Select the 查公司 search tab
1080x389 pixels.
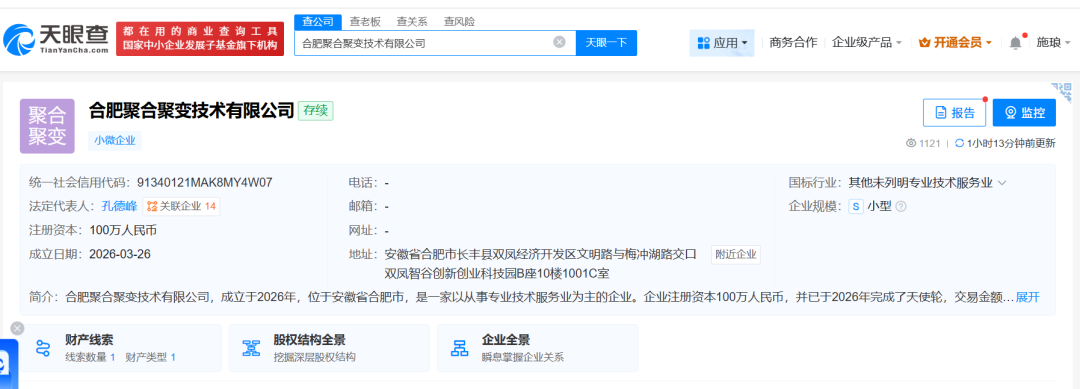coord(318,21)
